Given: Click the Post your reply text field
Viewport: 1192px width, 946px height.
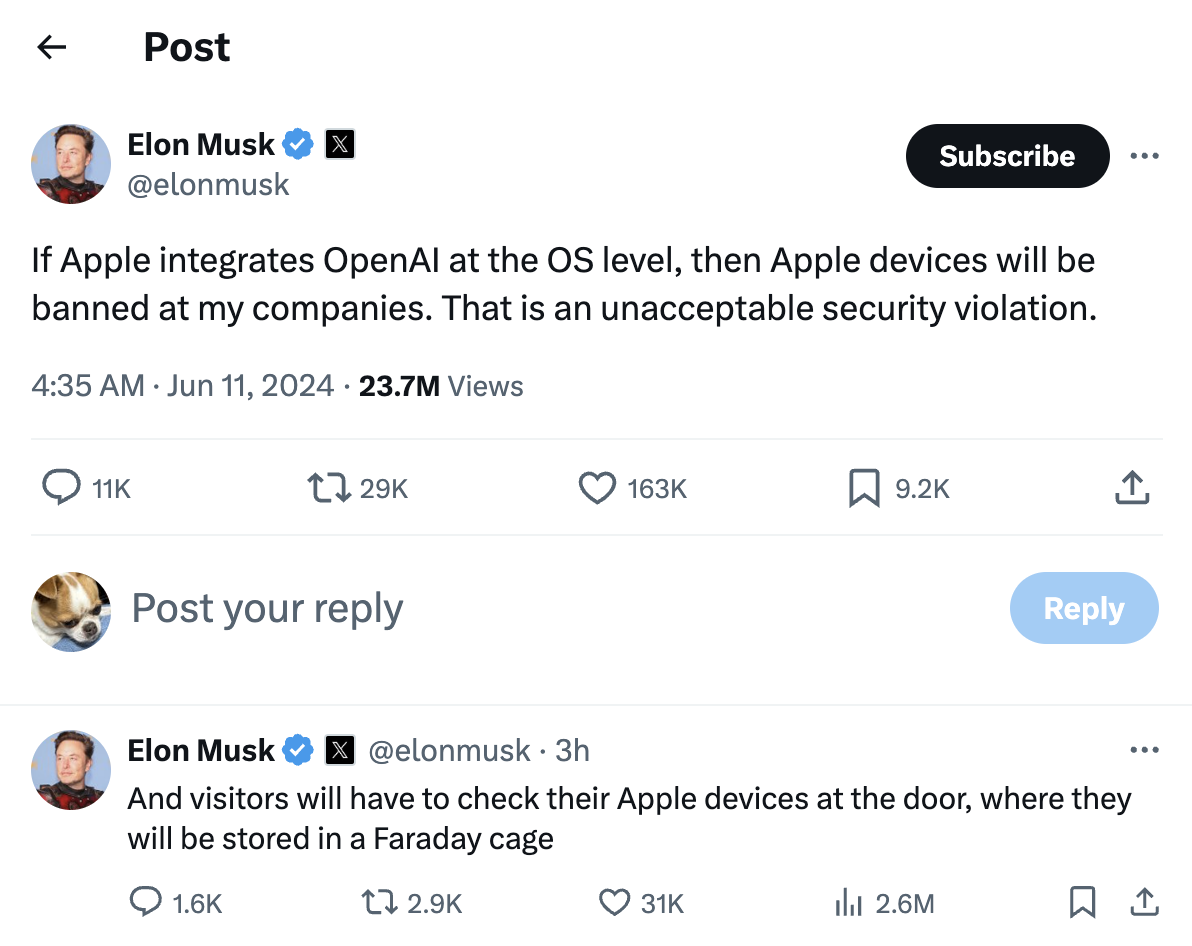Looking at the screenshot, I should (268, 608).
